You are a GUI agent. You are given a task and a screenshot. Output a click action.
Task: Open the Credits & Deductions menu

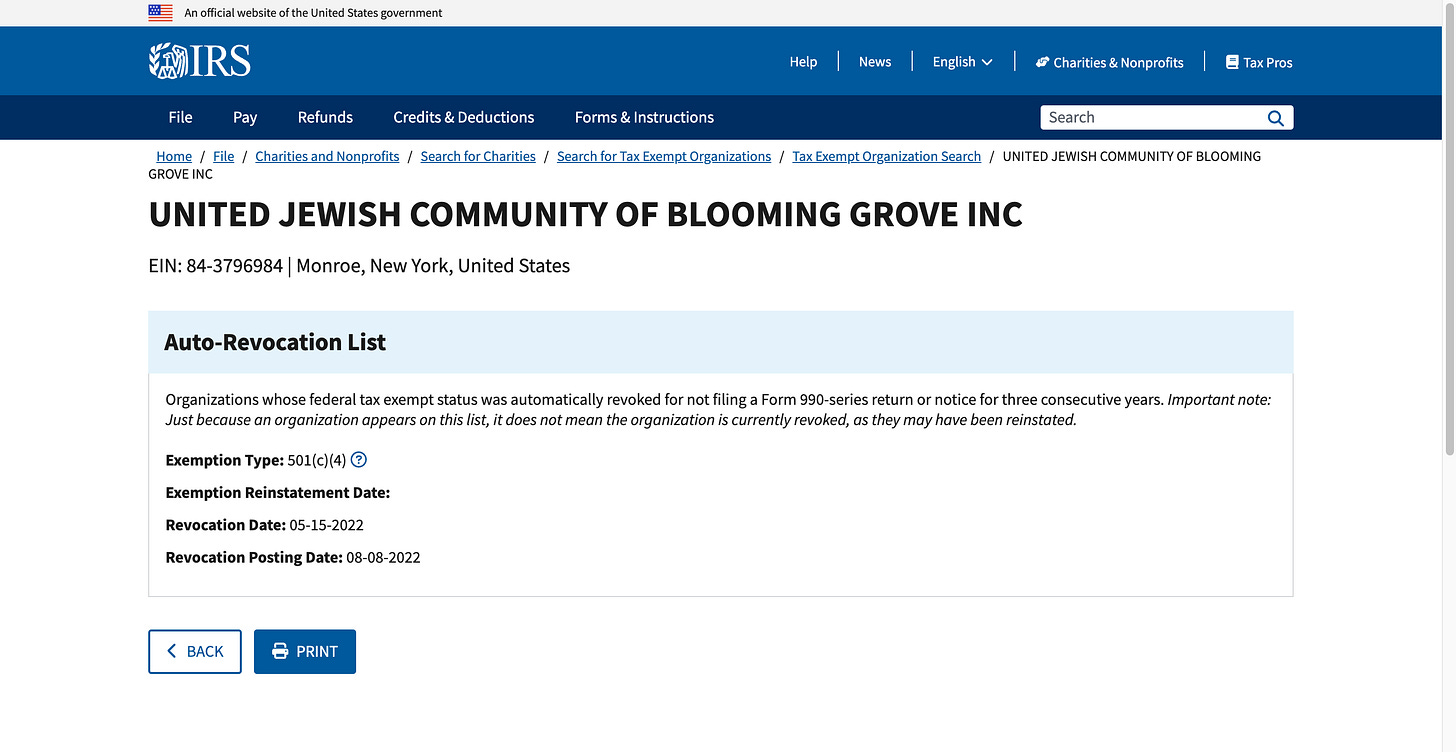[464, 117]
